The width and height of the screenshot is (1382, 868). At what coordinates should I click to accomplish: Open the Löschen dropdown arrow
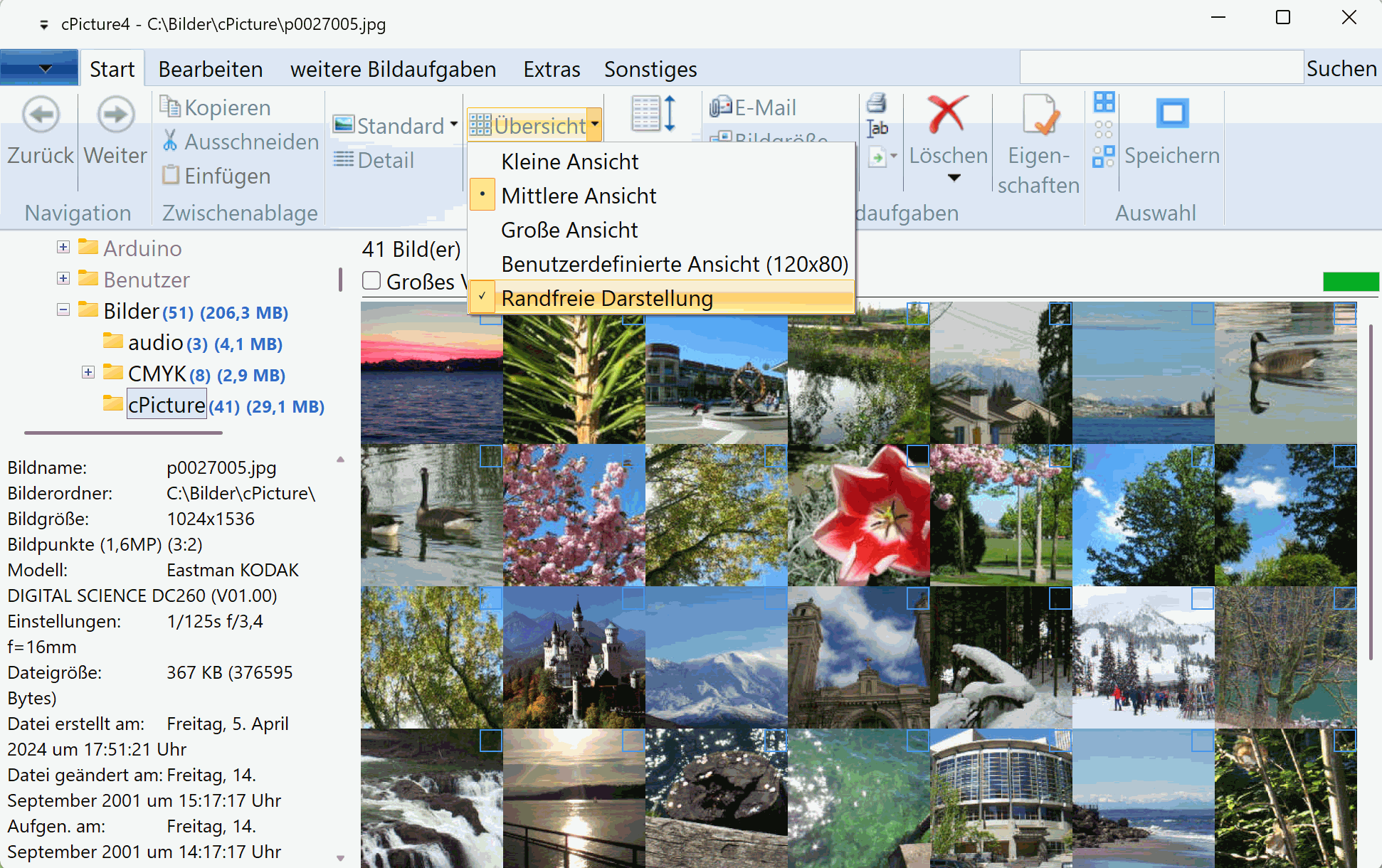coord(954,178)
